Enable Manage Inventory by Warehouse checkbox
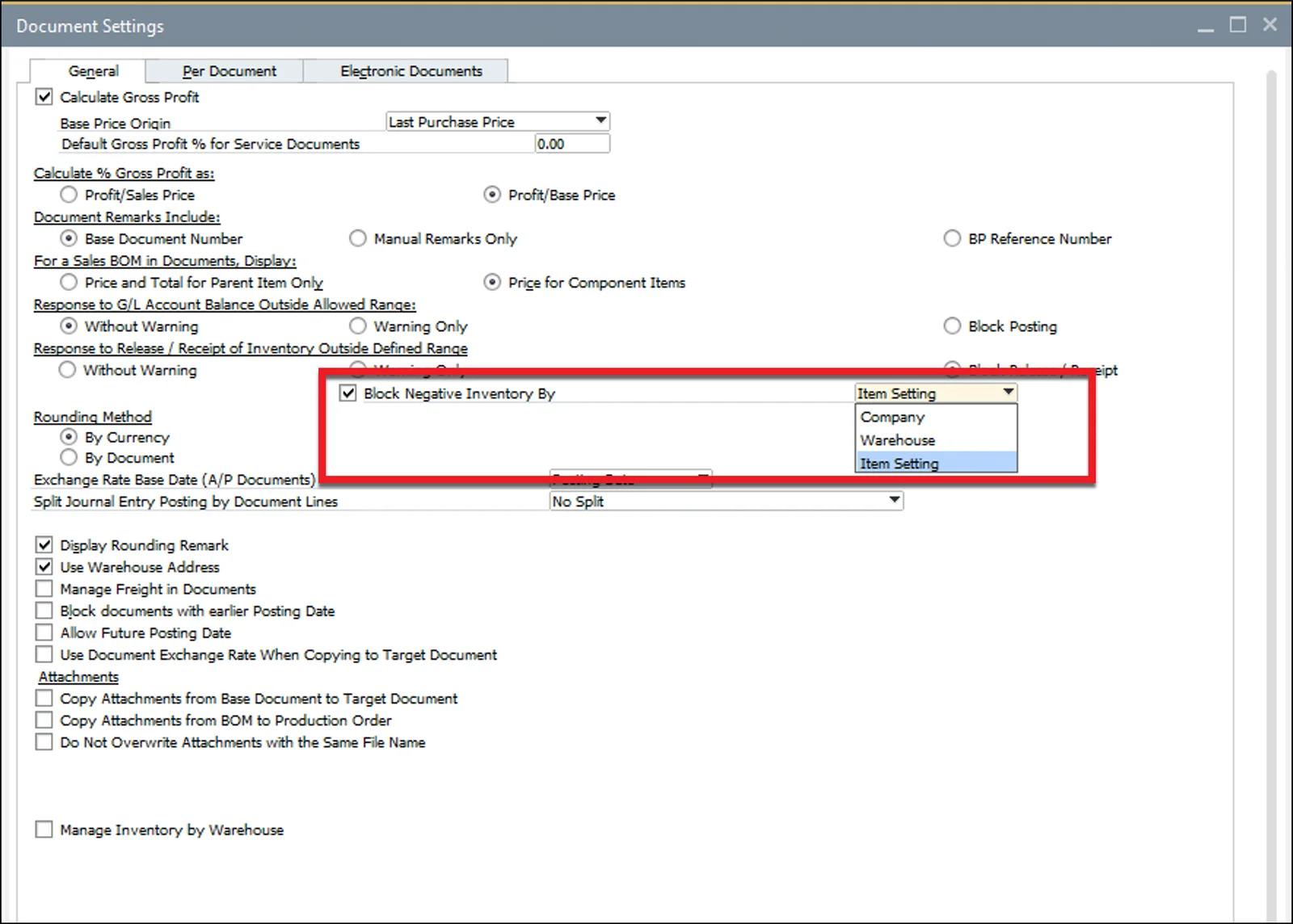The height and width of the screenshot is (924, 1293). click(x=44, y=829)
